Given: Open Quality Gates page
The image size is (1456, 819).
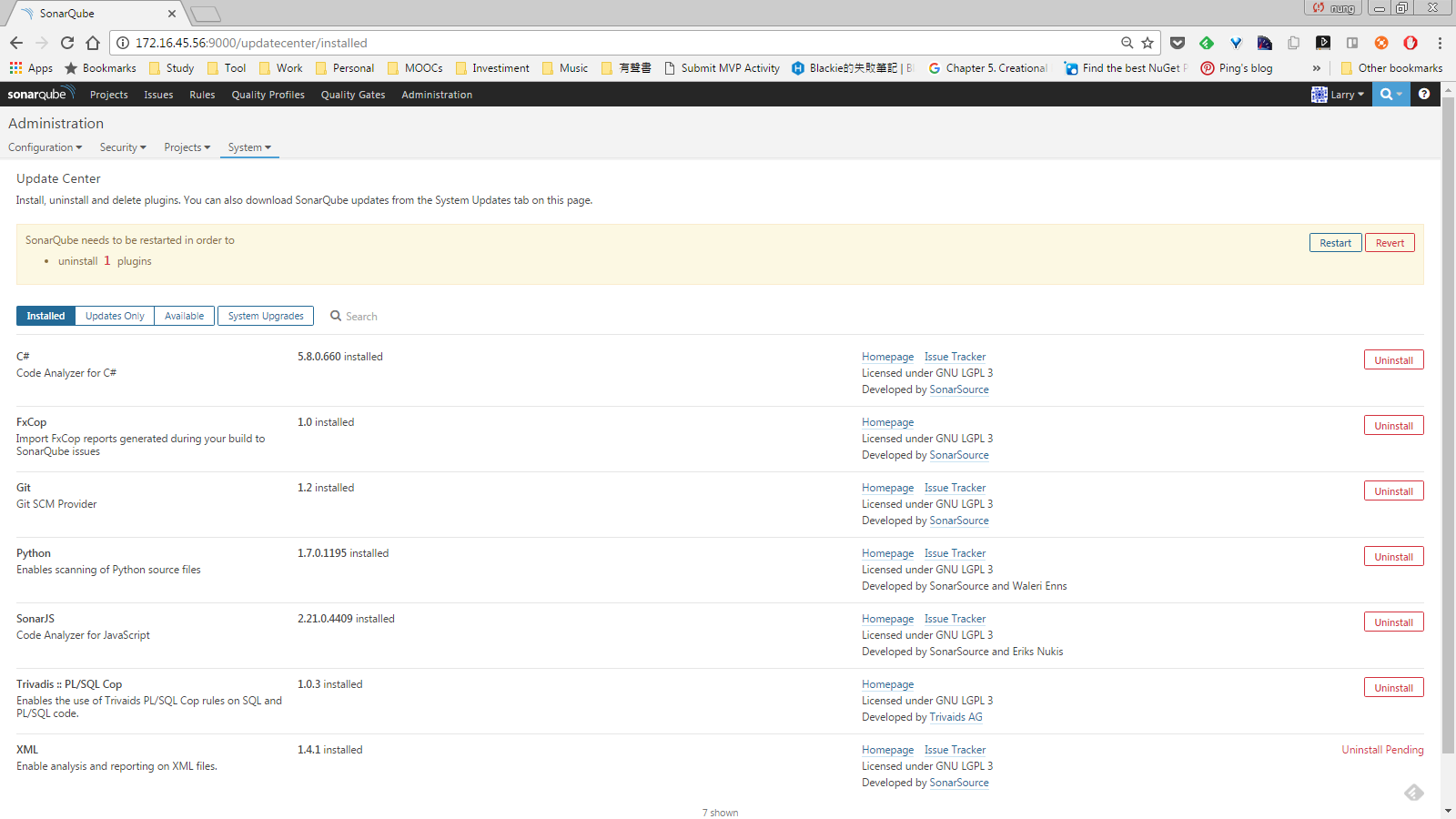Looking at the screenshot, I should tap(353, 95).
